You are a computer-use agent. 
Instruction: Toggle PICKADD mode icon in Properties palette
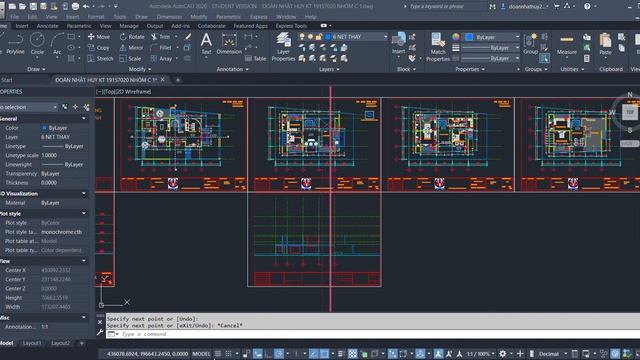[65, 107]
